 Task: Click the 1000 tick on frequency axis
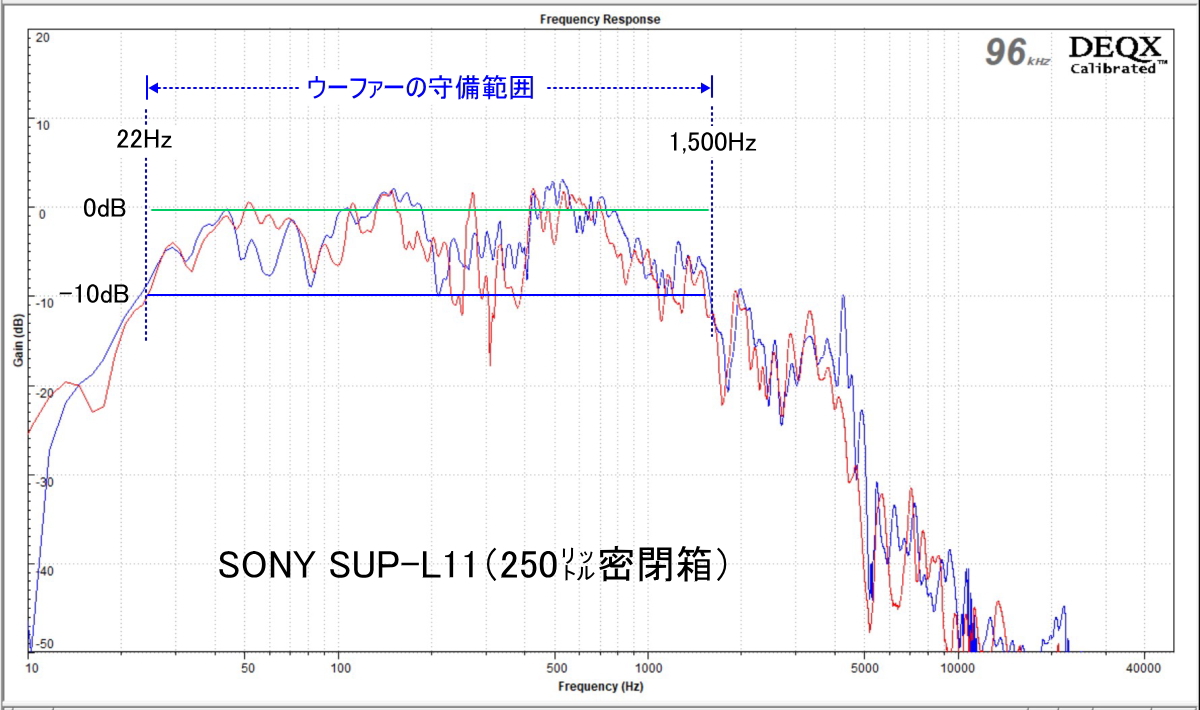click(649, 667)
